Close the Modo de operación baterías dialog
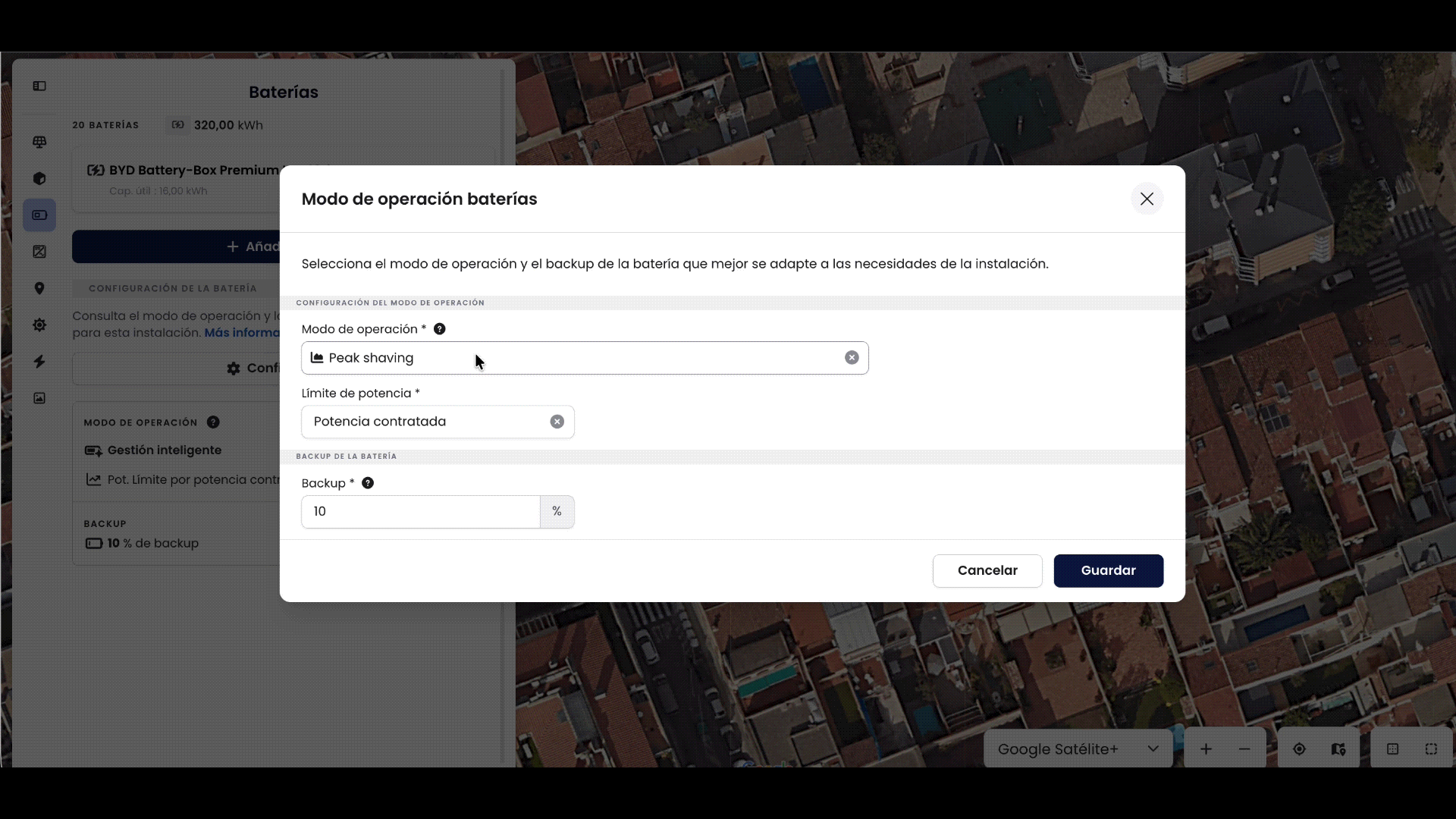 pos(1147,199)
